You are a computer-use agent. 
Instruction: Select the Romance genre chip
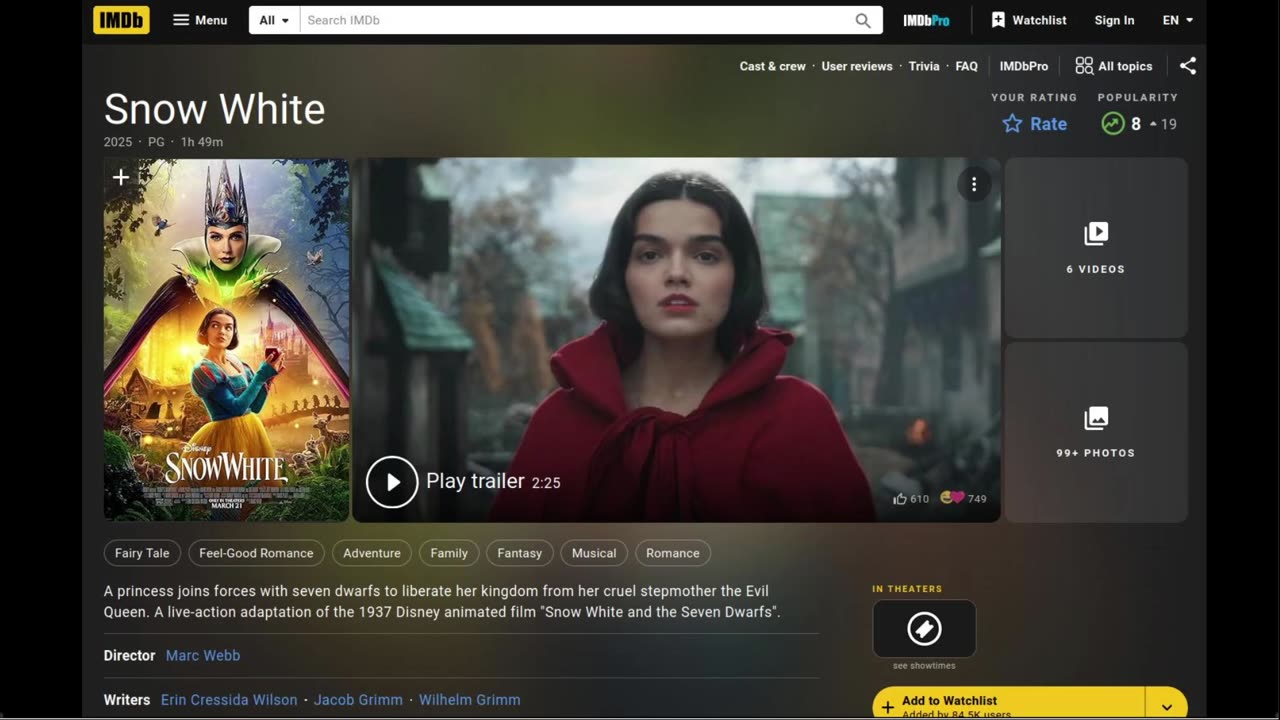tap(673, 553)
